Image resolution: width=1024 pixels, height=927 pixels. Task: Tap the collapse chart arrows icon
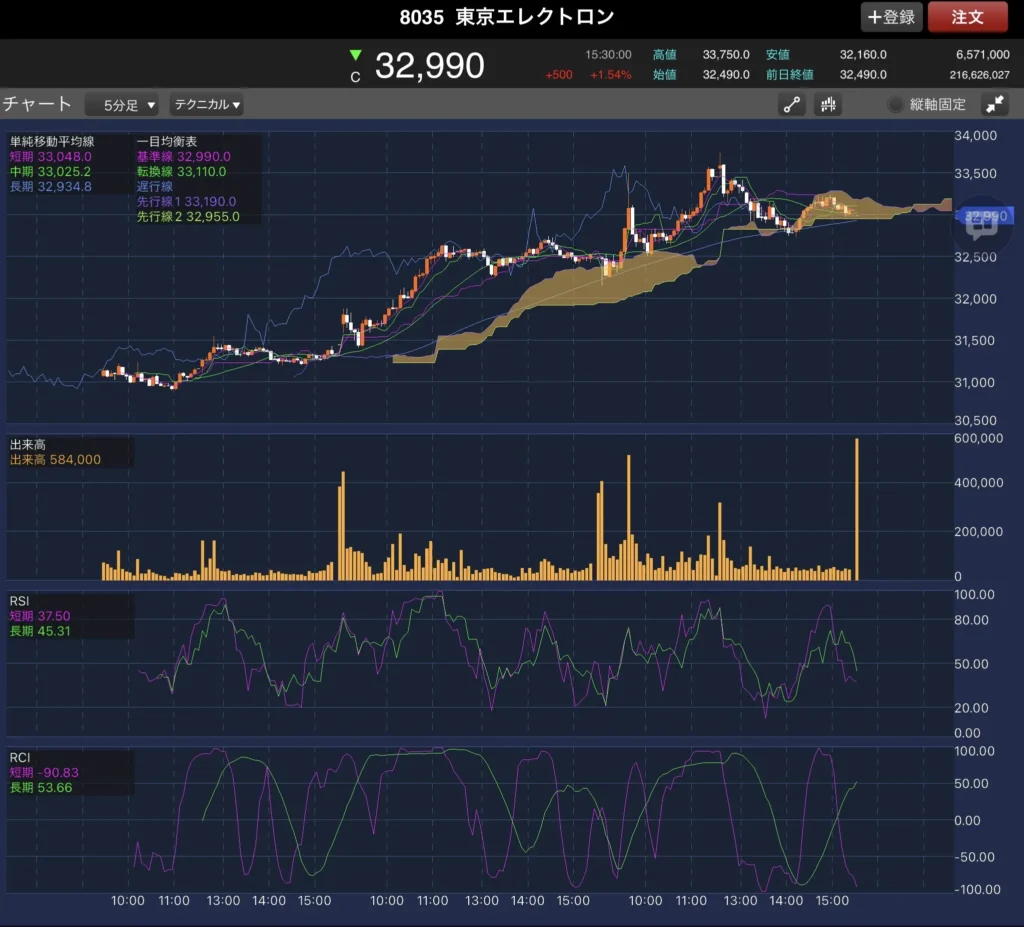(x=995, y=104)
